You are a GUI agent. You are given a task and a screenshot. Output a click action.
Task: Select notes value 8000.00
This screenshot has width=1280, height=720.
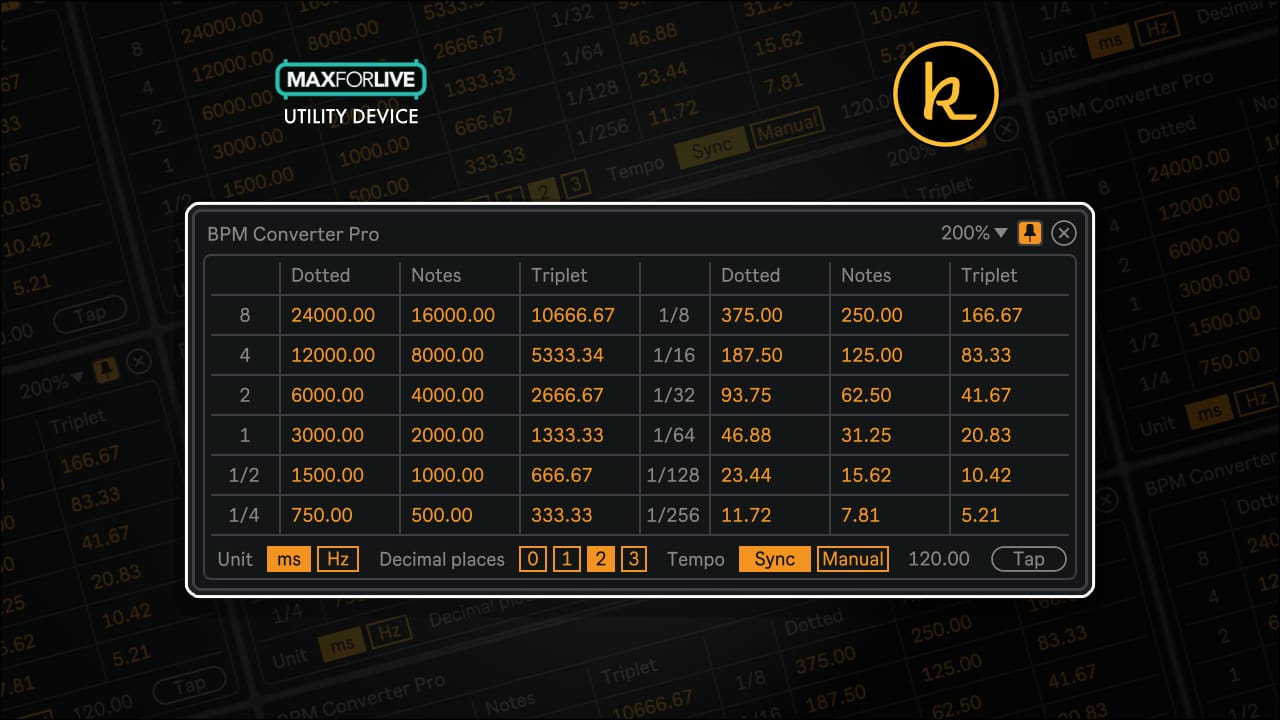click(447, 355)
